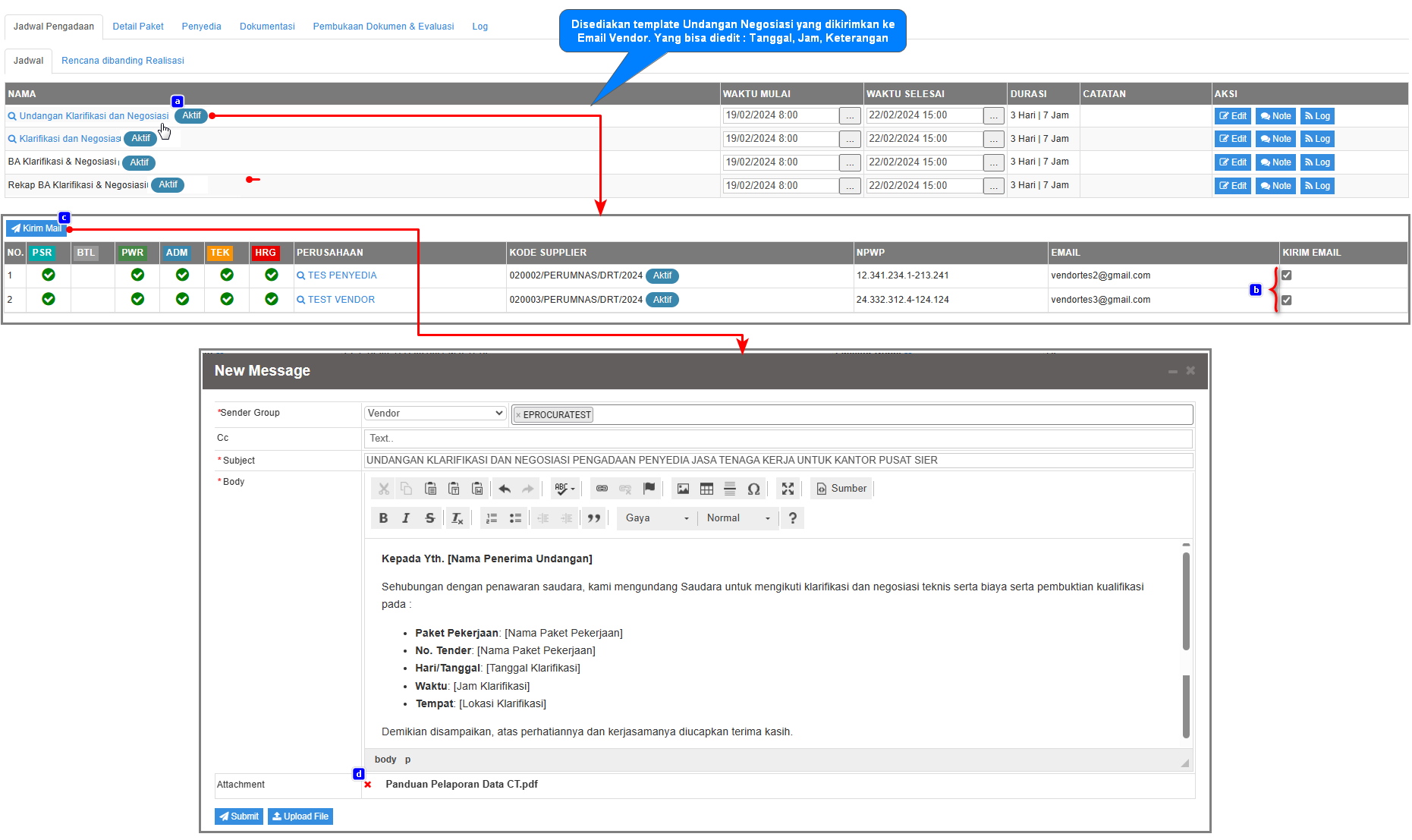The width and height of the screenshot is (1412, 840).
Task: Remove the Panduan Pelaporan Data CT.pdf attachment
Action: [368, 785]
